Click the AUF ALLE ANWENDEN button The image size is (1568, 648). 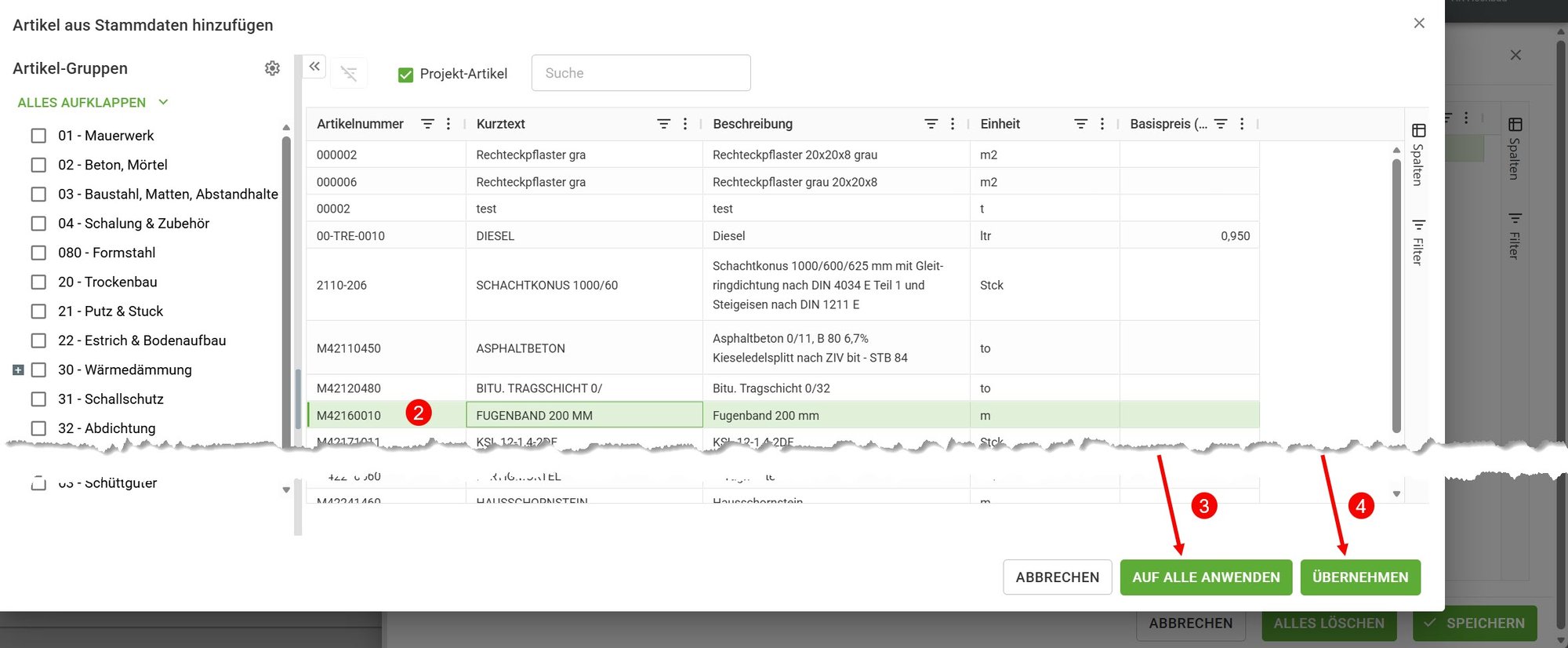pos(1206,577)
